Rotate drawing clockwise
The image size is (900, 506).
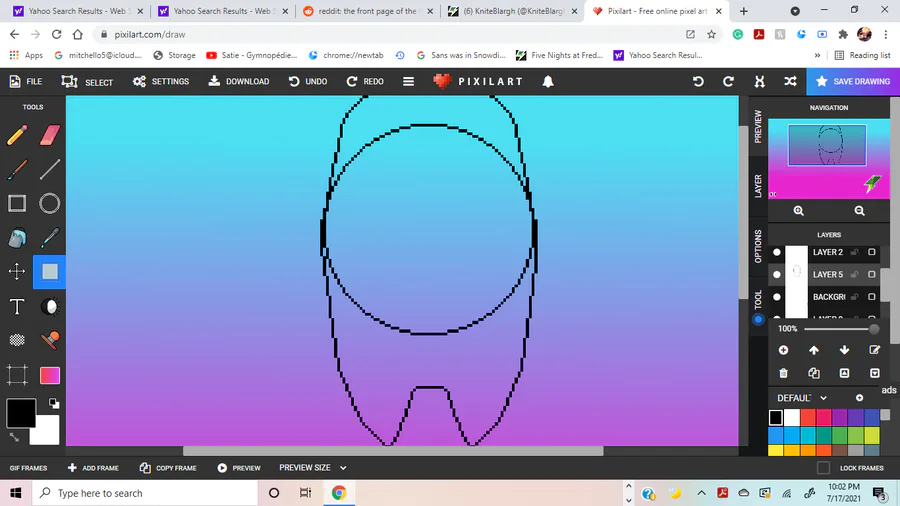click(728, 81)
